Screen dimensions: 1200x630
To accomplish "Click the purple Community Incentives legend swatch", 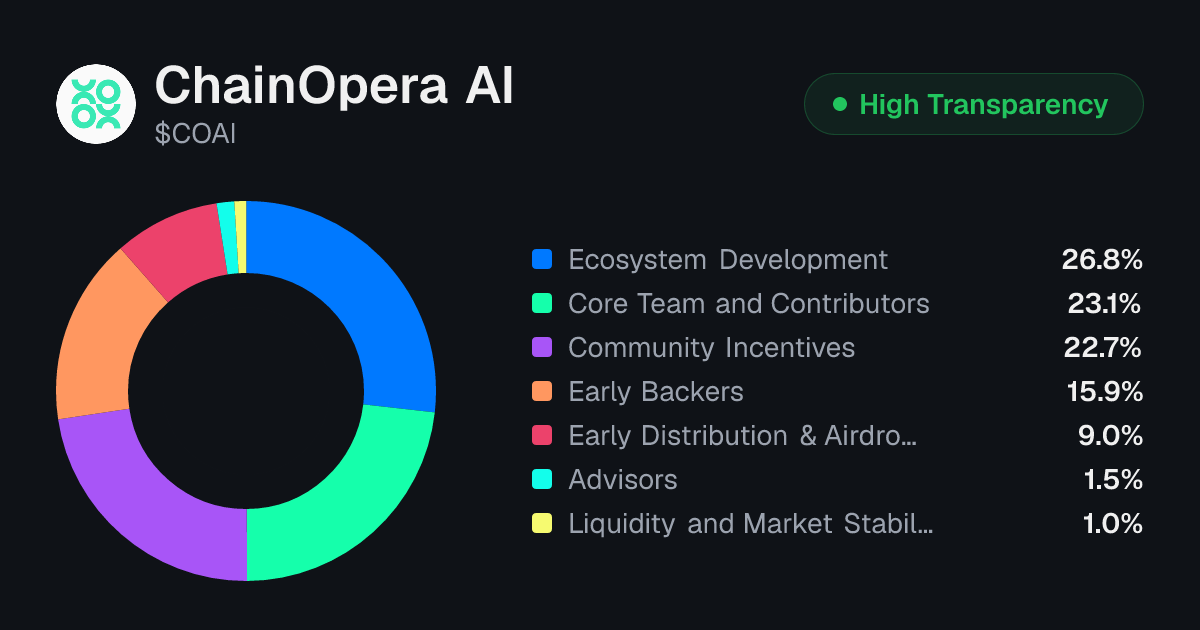I will tap(542, 348).
